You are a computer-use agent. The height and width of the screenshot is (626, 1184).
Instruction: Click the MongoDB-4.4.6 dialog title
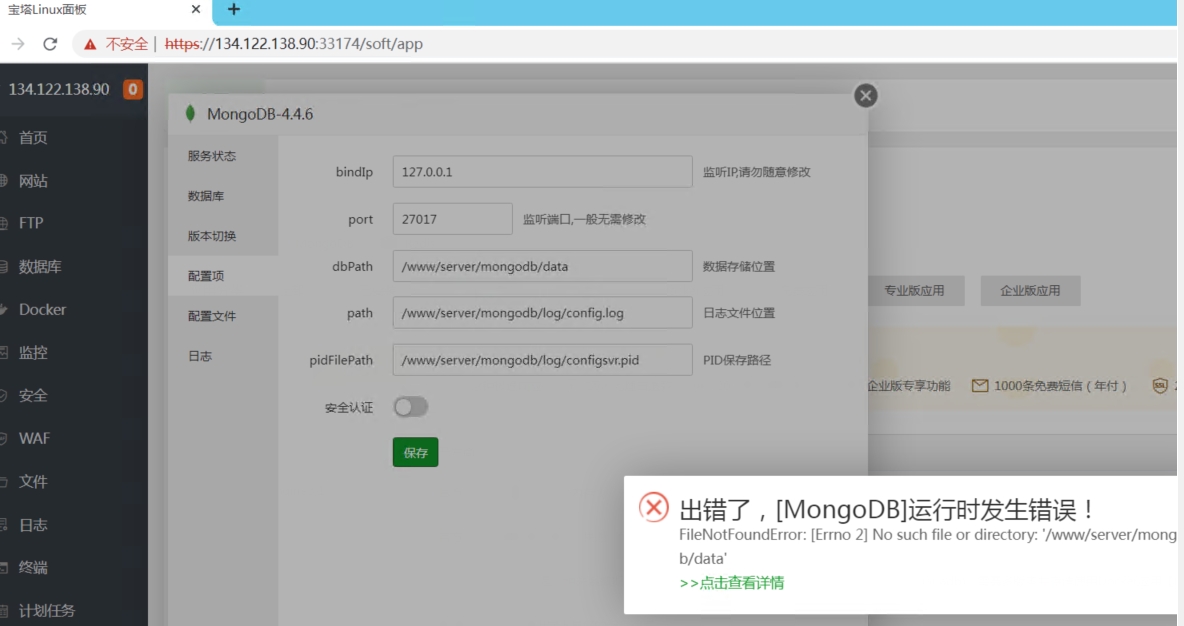[x=260, y=114]
